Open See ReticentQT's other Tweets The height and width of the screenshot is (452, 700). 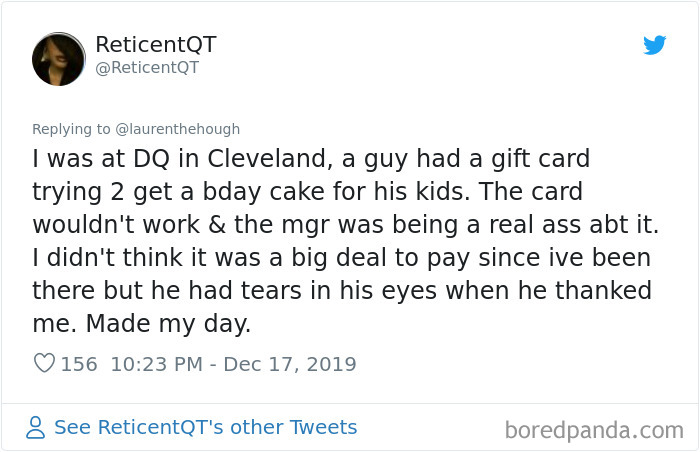(x=205, y=427)
